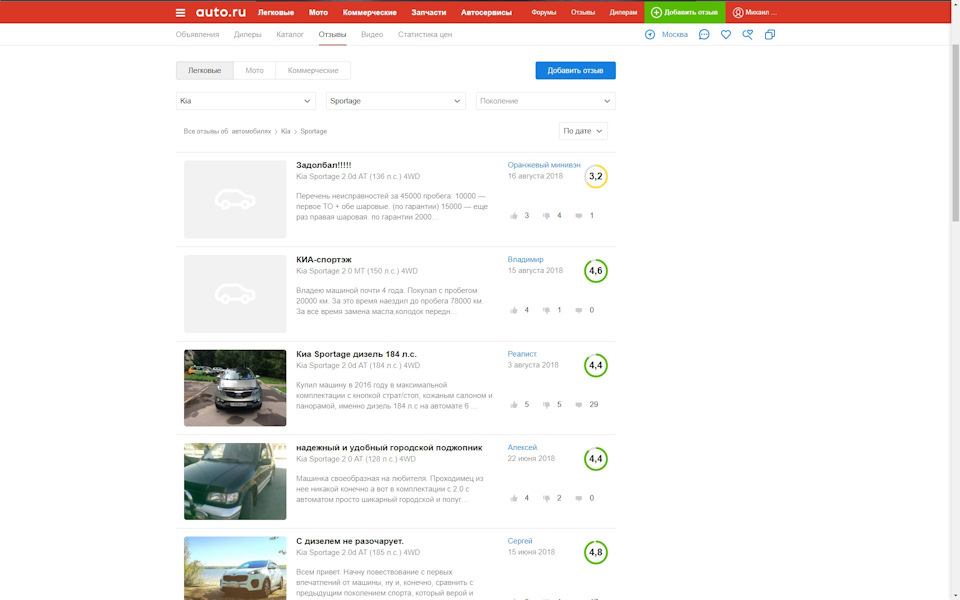Open the Поколение generation dropdown
The width and height of the screenshot is (960, 600).
coord(546,101)
